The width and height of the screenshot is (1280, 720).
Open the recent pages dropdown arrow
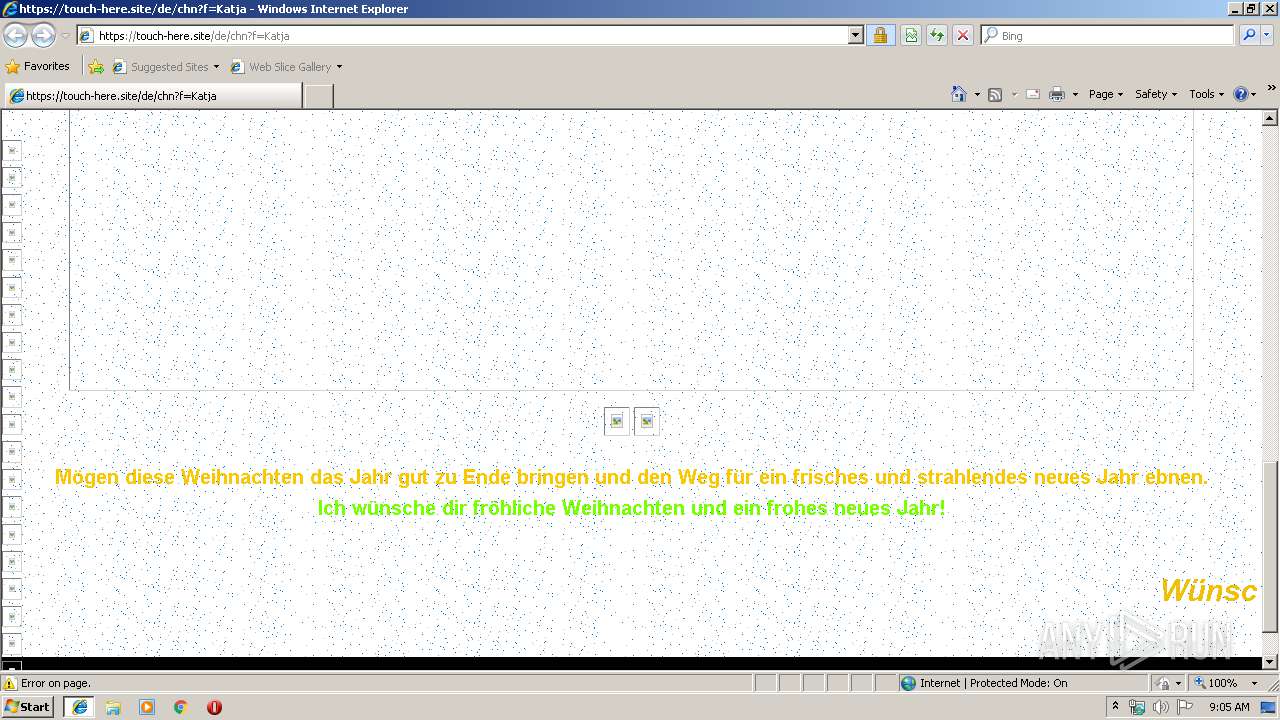coord(65,36)
